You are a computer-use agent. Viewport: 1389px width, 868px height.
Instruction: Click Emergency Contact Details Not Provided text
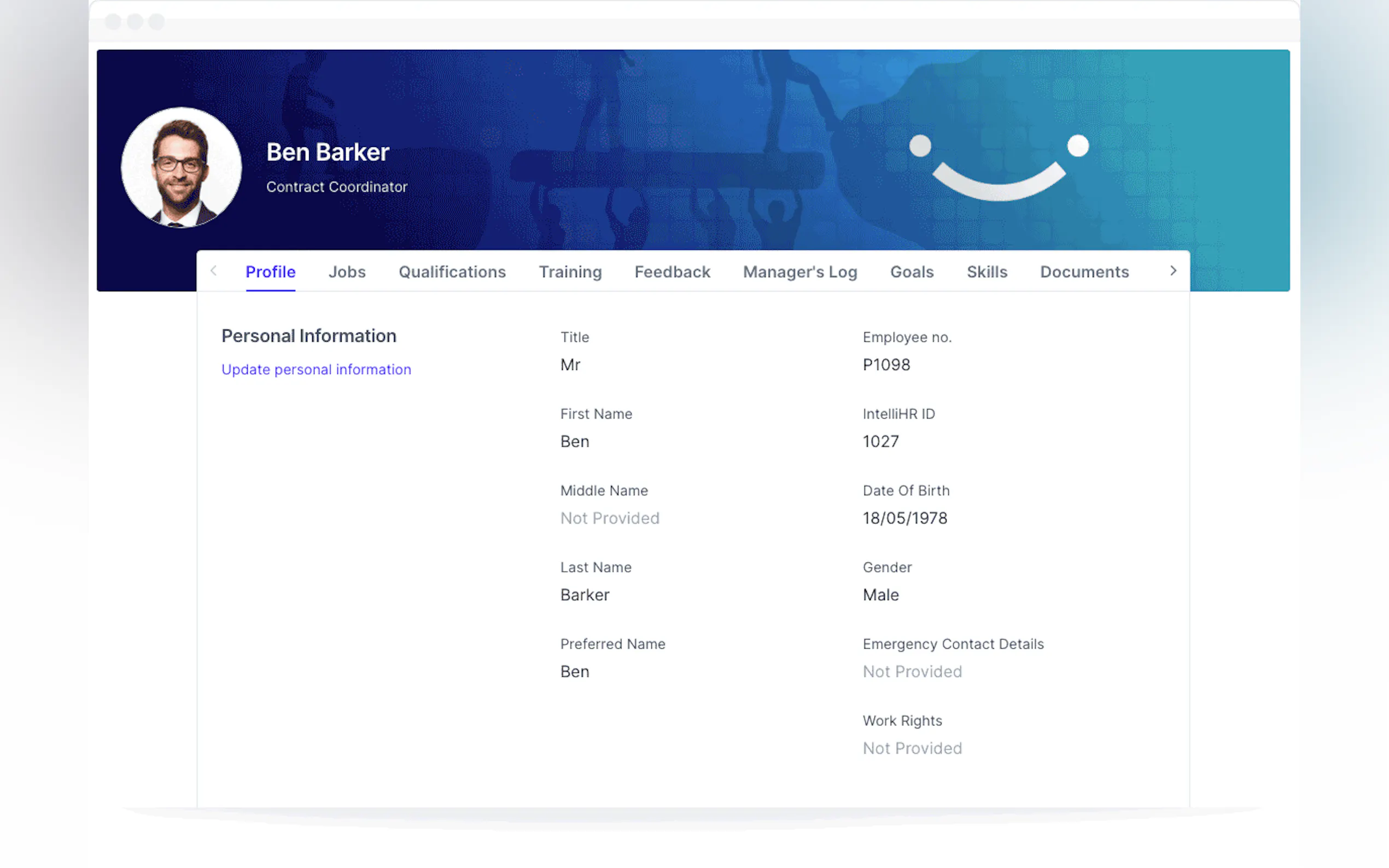click(912, 671)
